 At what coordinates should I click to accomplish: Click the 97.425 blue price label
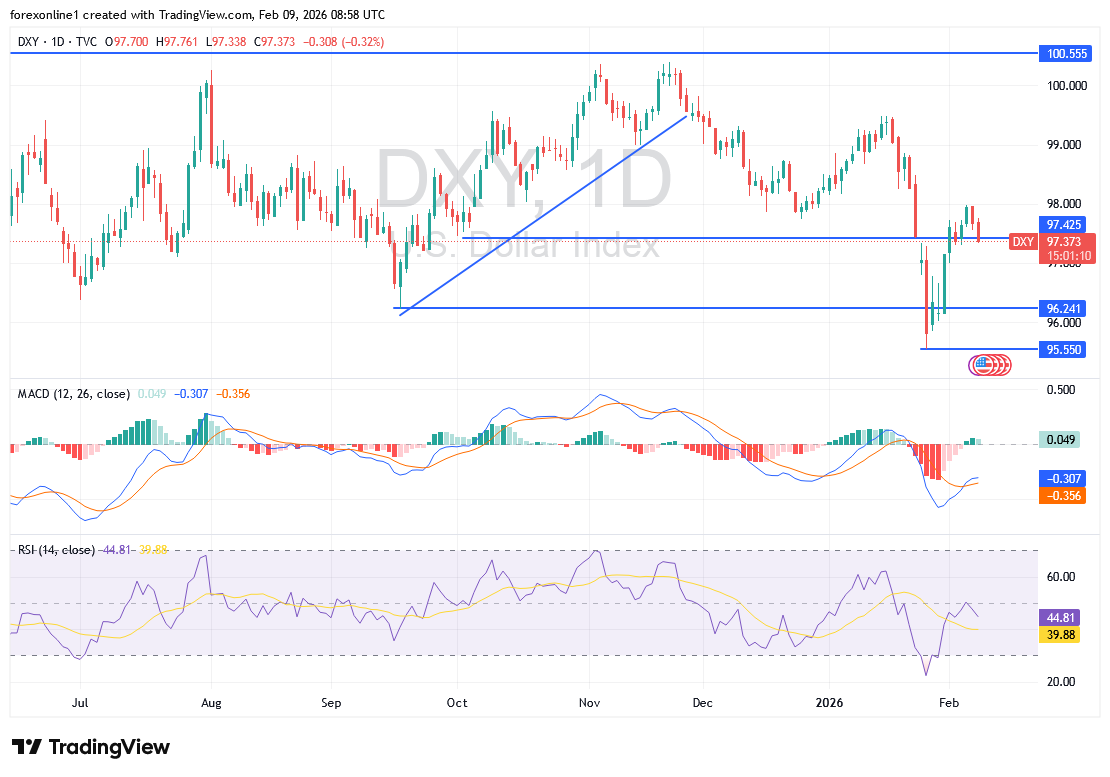1063,225
